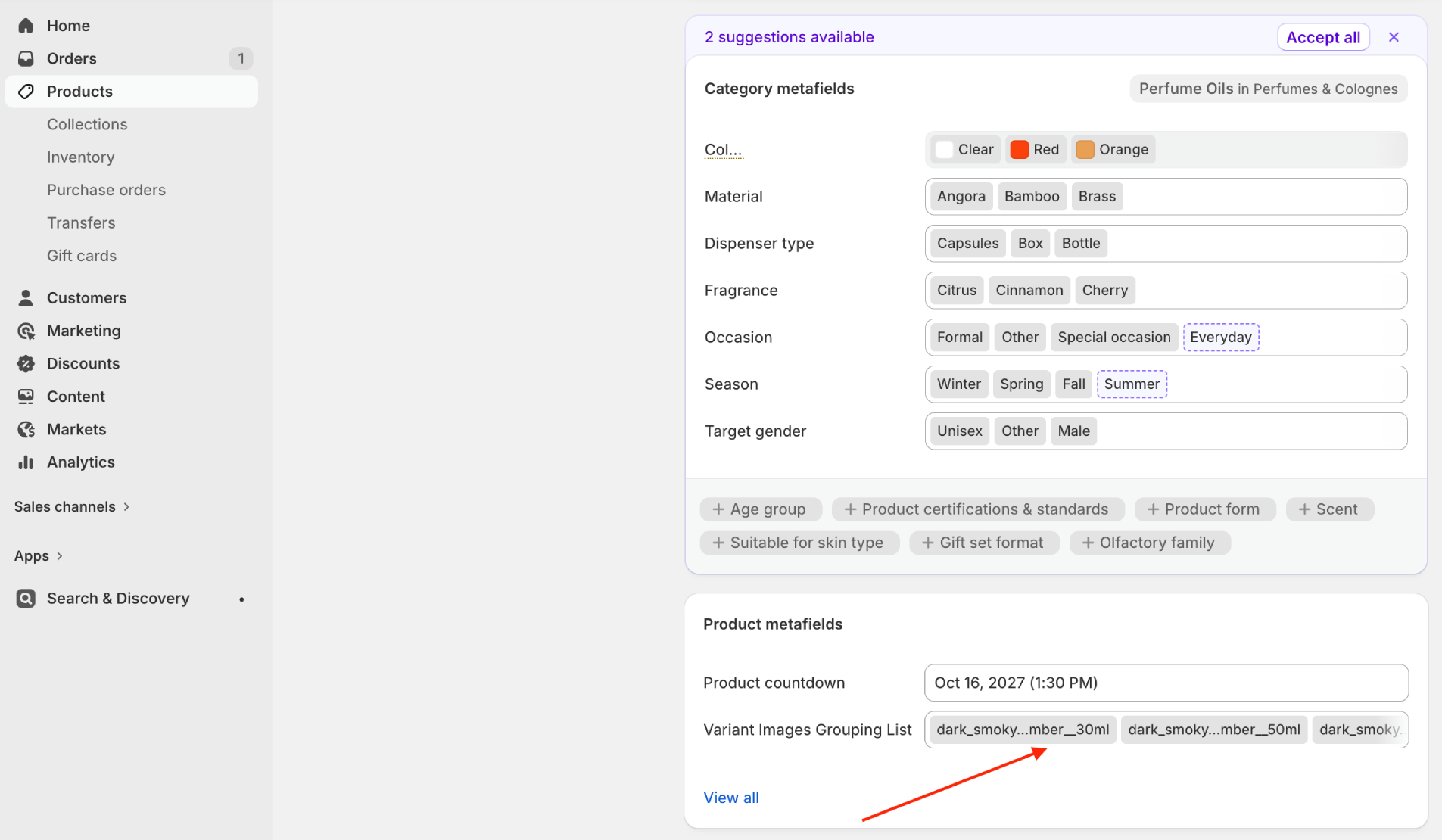Select the Brass material tag

[1097, 197]
